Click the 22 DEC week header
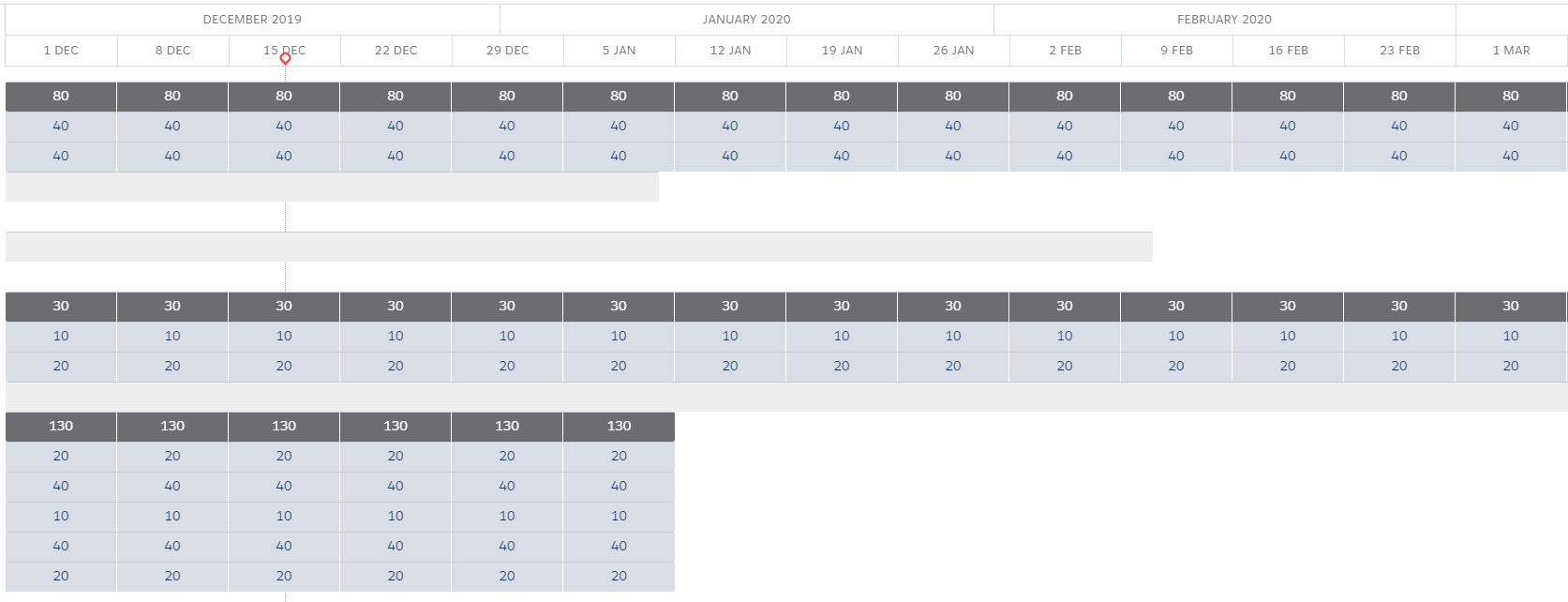Image resolution: width=1568 pixels, height=602 pixels. pos(396,51)
